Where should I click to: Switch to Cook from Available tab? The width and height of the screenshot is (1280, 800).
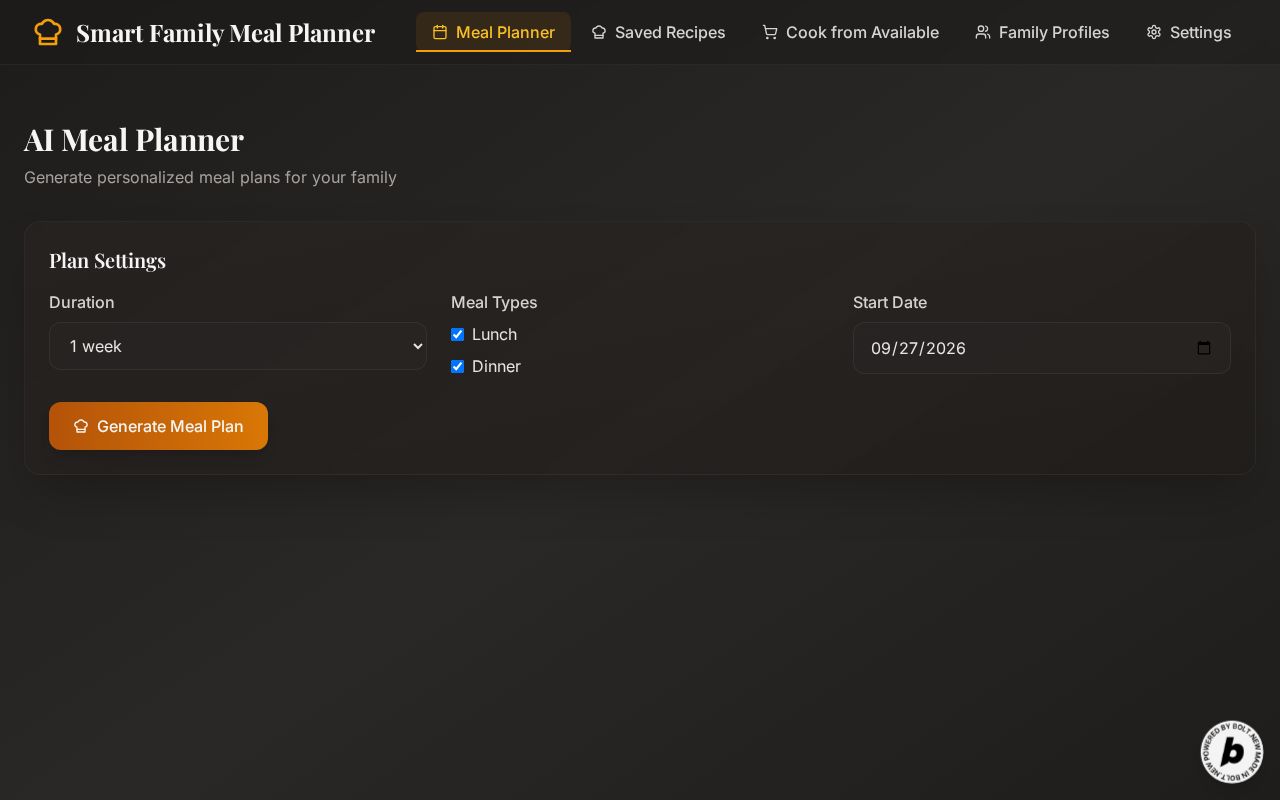tap(850, 32)
